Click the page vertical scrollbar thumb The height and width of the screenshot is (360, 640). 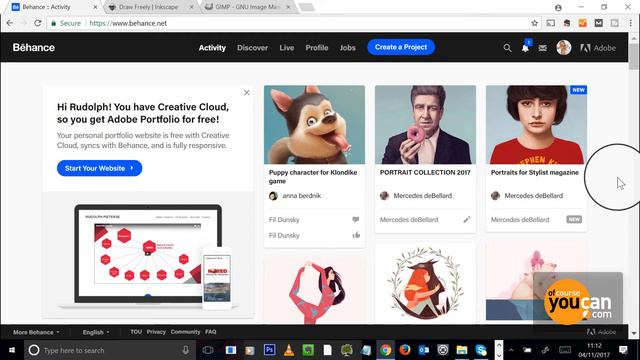[634, 56]
